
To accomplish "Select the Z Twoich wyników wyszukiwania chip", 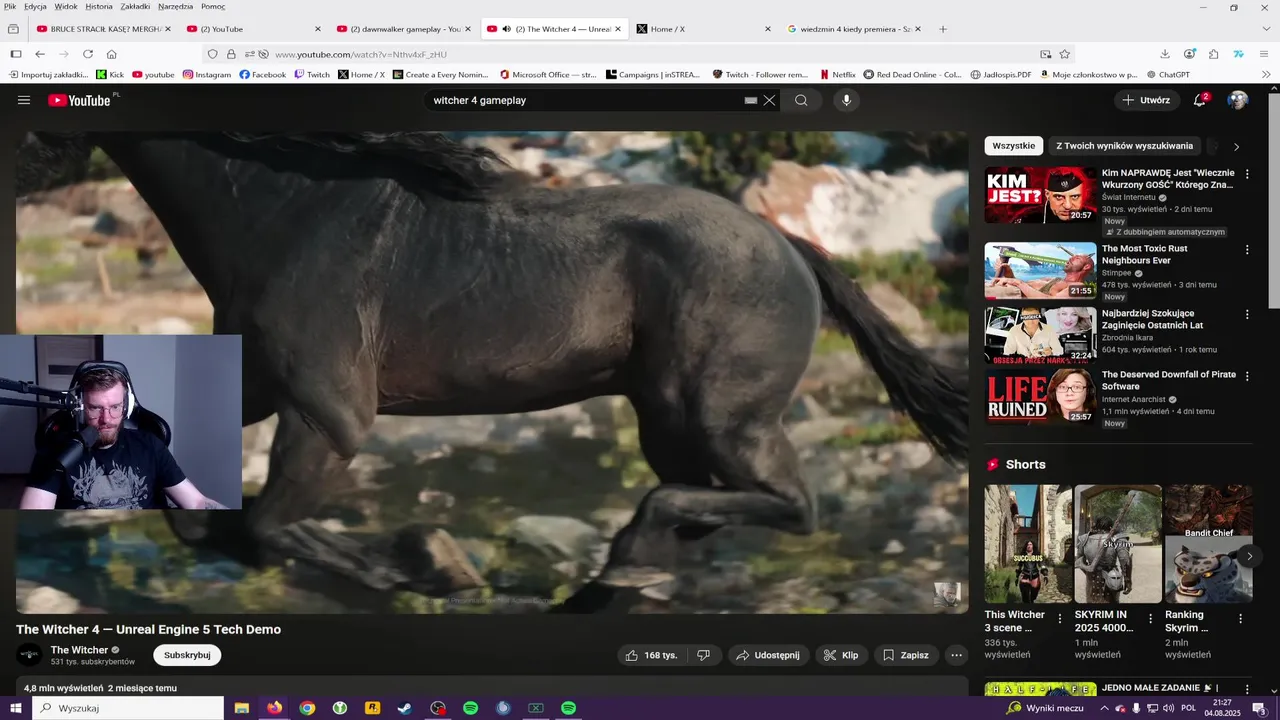I will coord(1125,146).
